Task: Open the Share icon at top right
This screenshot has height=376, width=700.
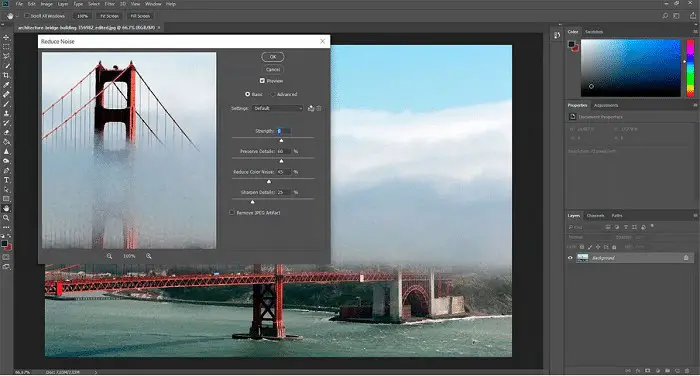Action: coord(693,16)
